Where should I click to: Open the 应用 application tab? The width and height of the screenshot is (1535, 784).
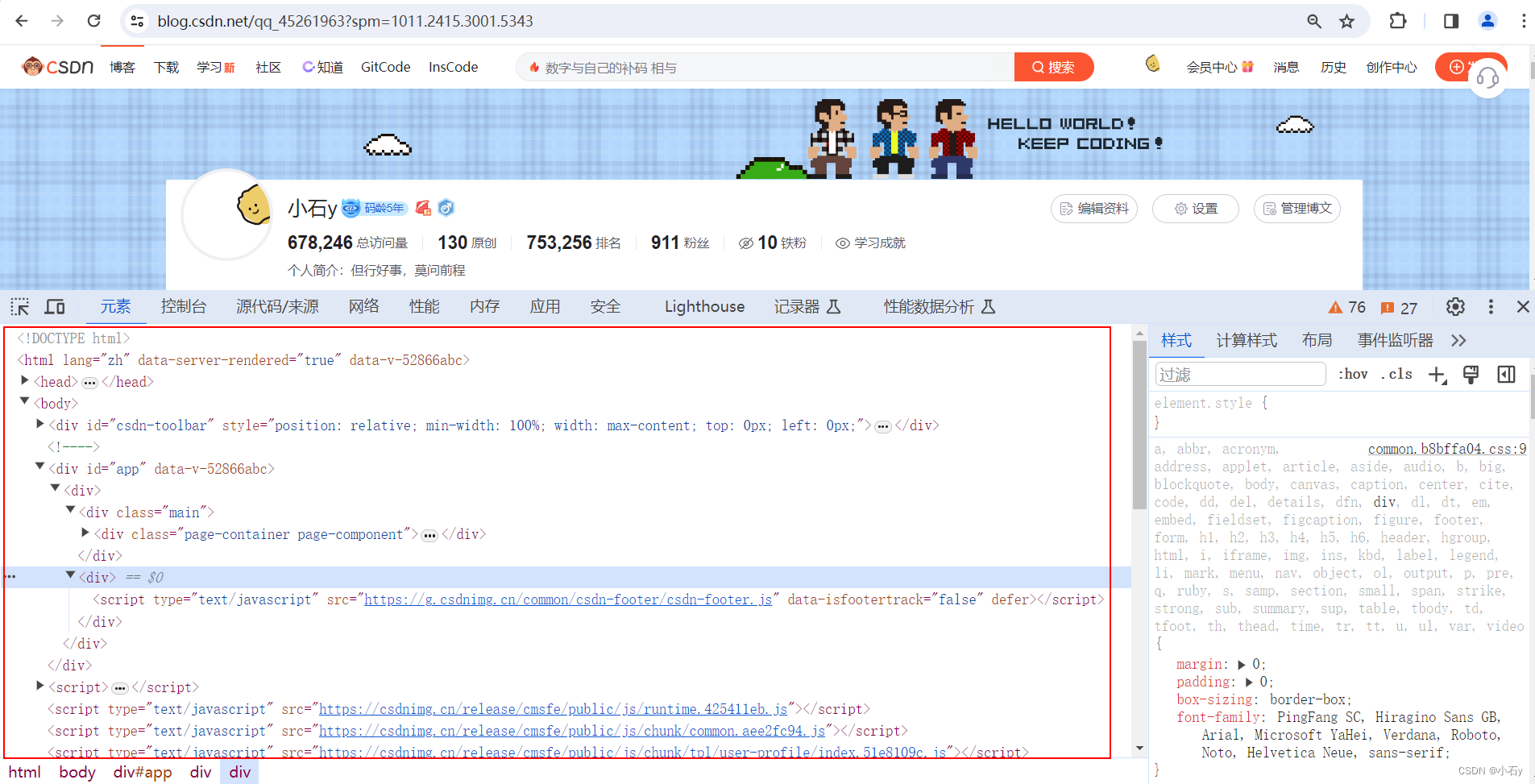pos(545,307)
